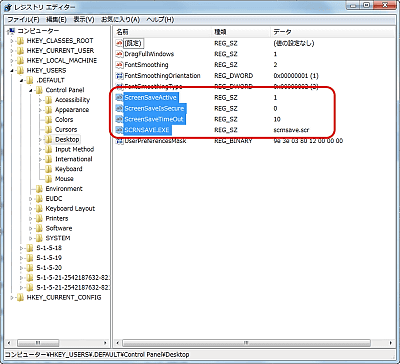
Task: Click the S-1-5-19 folder icon
Action: click(30, 258)
